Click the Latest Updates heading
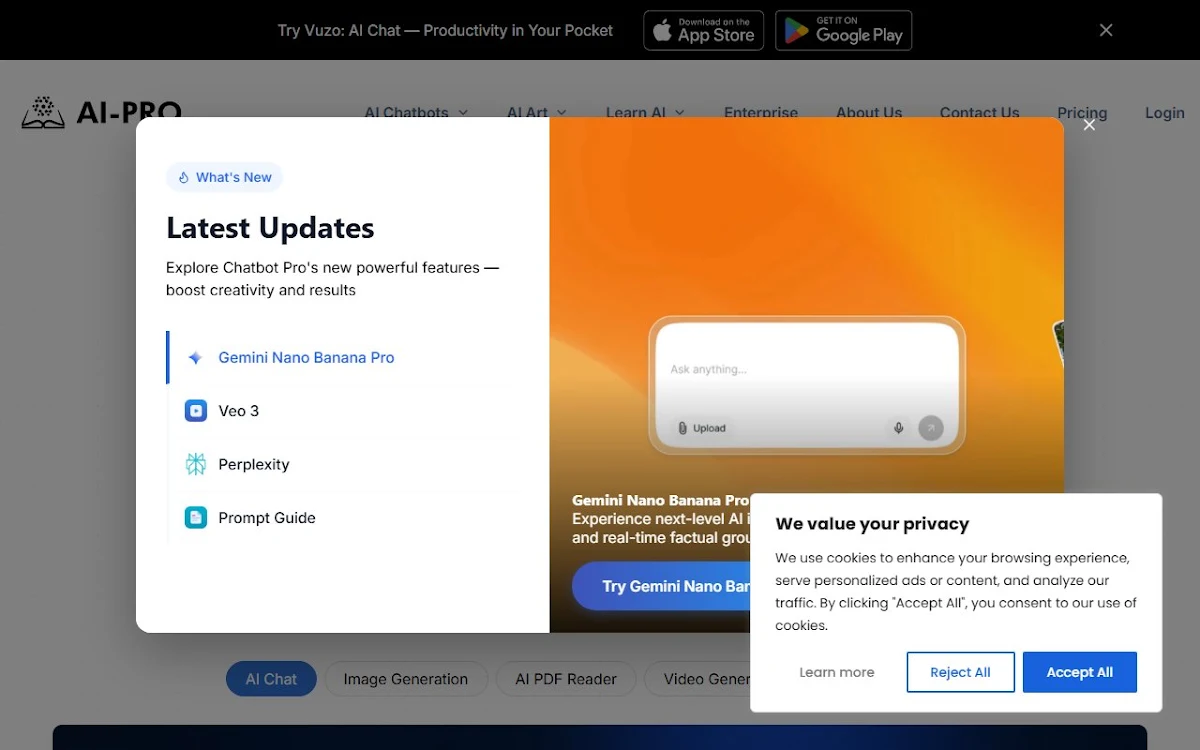1200x750 pixels. coord(270,228)
